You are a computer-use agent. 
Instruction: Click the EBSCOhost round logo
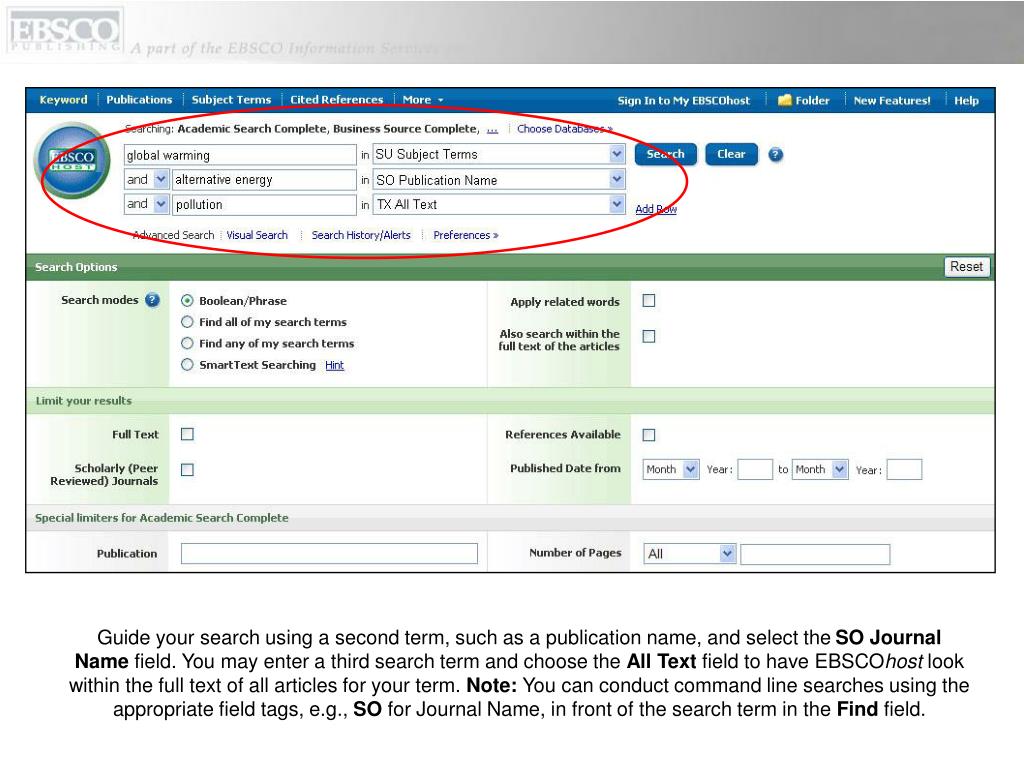point(72,160)
